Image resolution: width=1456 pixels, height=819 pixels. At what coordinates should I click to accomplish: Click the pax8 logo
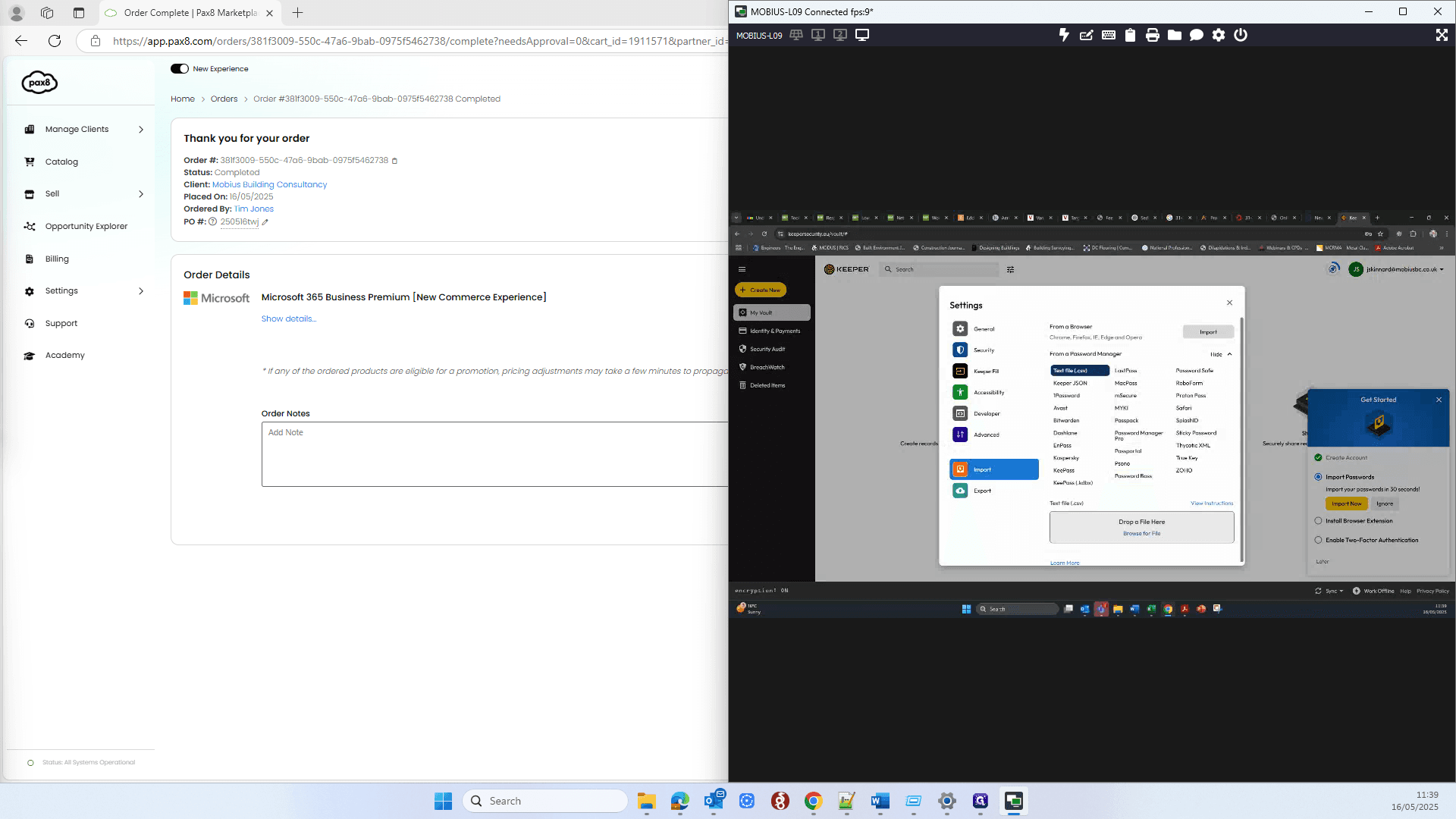point(39,82)
